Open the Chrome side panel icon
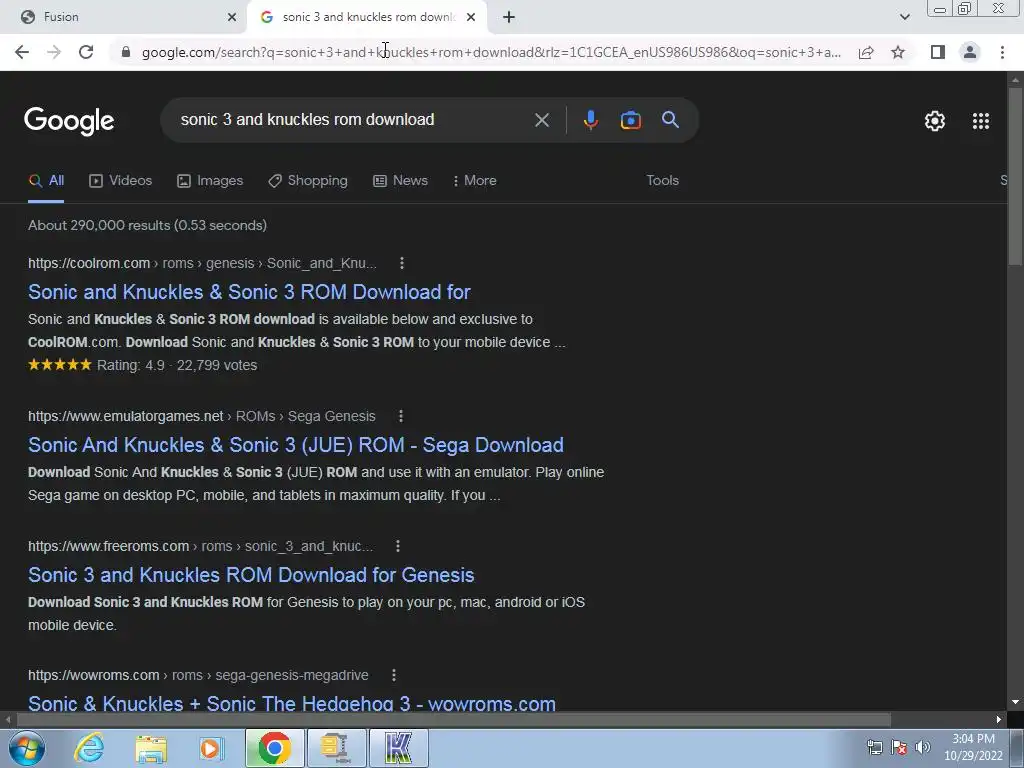Image resolution: width=1024 pixels, height=768 pixels. click(938, 52)
